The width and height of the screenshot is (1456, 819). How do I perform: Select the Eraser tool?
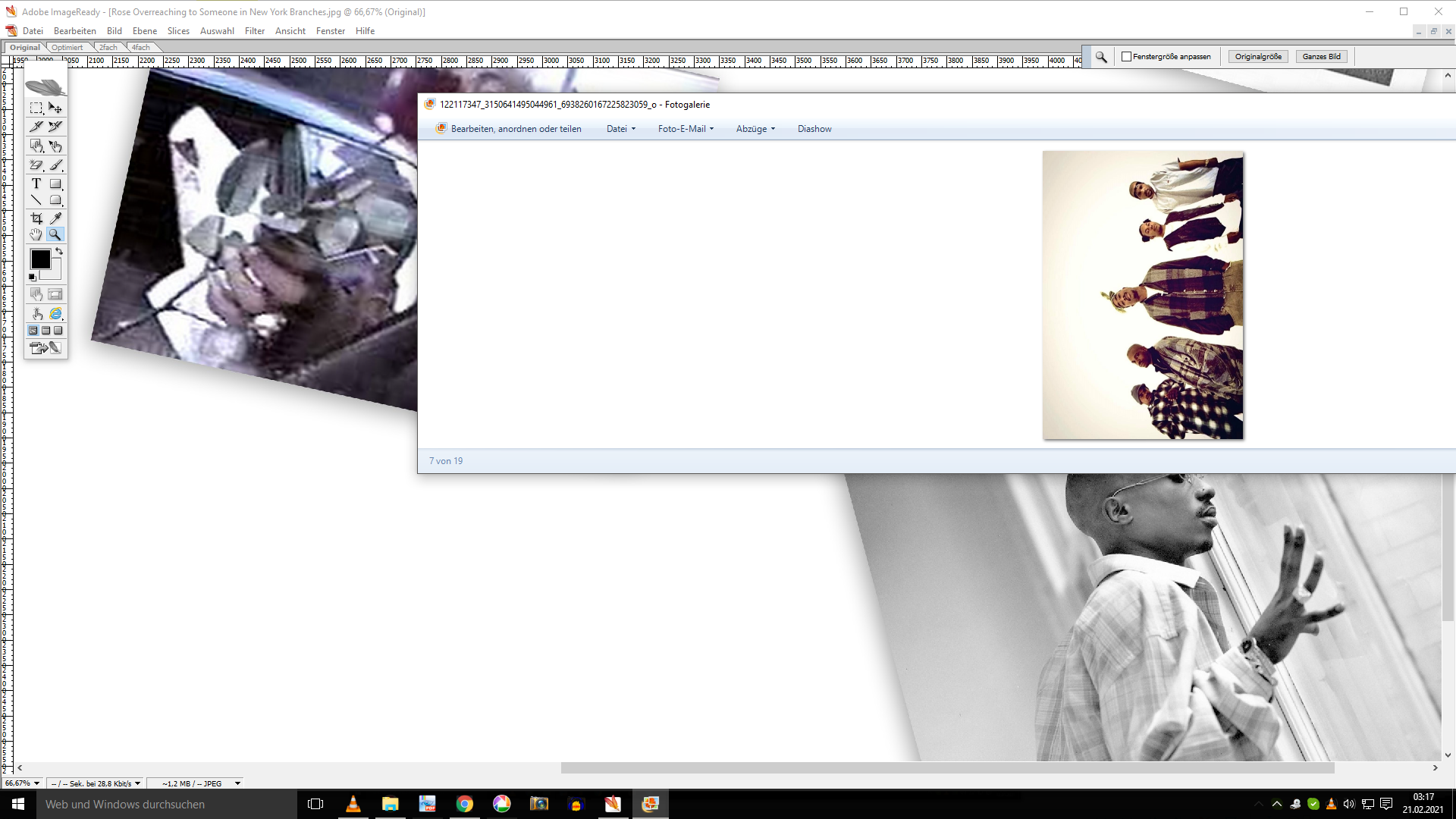coord(36,165)
